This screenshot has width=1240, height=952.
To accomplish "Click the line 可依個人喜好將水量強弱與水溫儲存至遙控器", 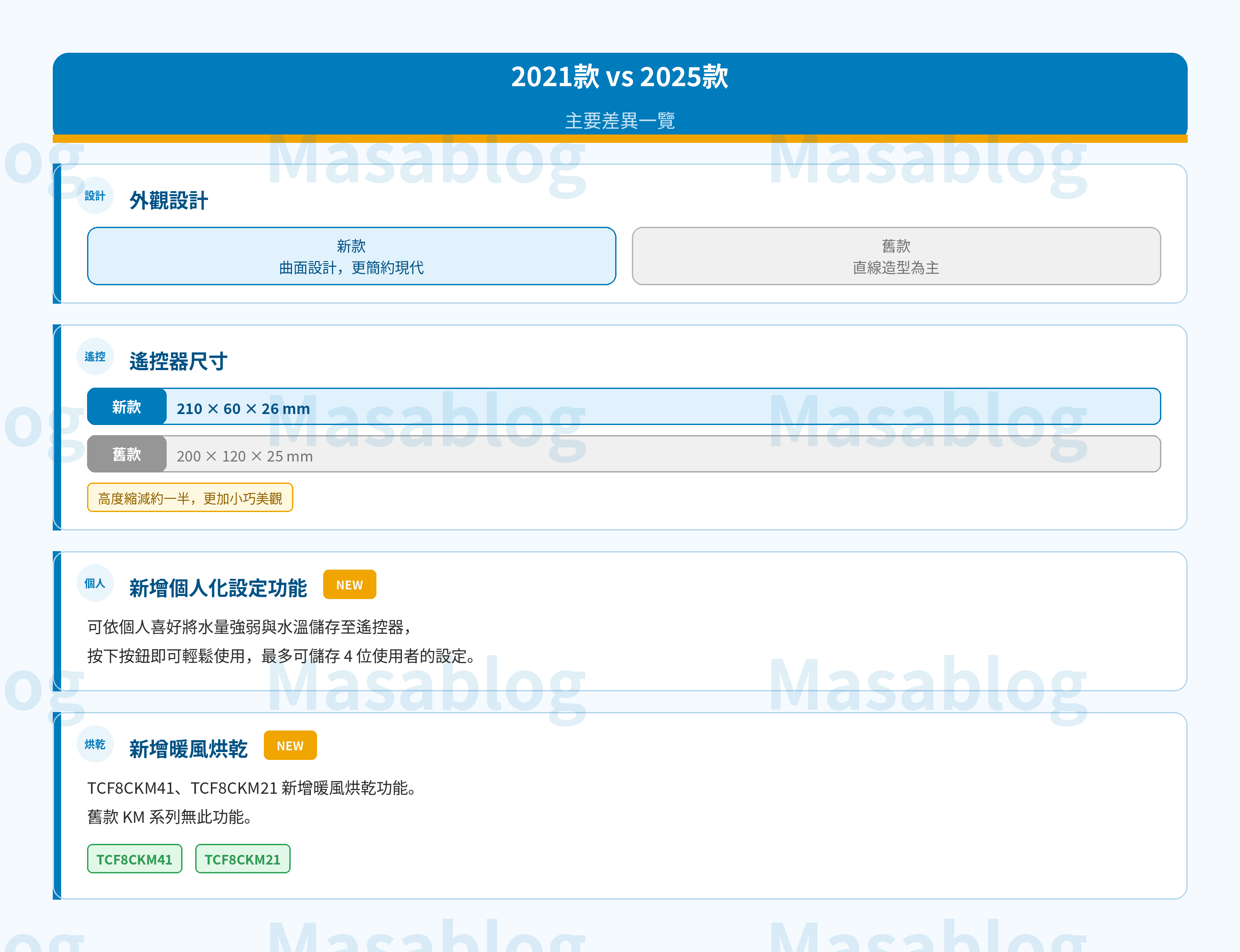I will pyautogui.click(x=249, y=627).
